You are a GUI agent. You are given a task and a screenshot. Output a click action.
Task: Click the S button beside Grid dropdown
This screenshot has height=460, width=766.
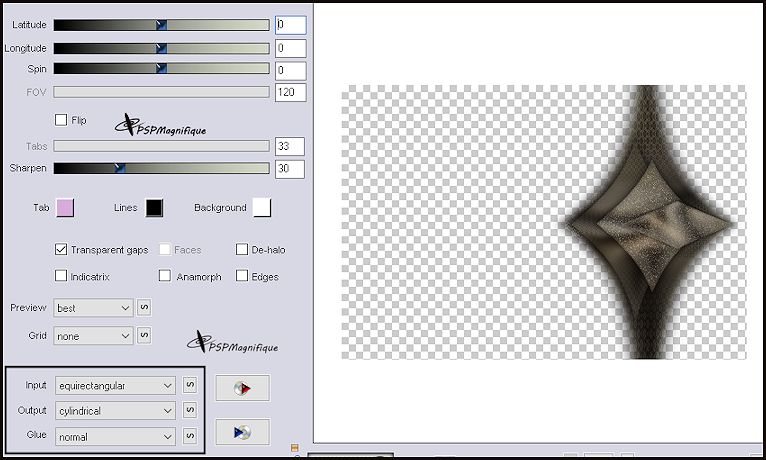144,336
